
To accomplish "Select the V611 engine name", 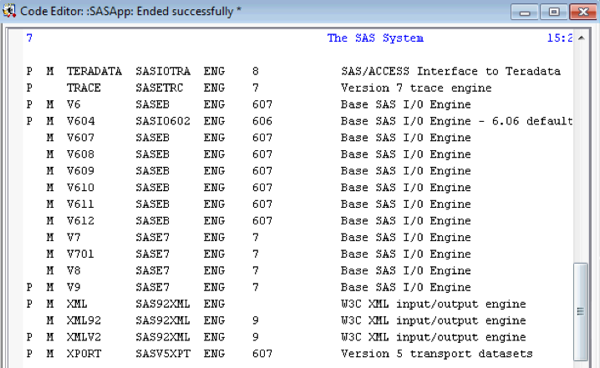I will click(80, 204).
